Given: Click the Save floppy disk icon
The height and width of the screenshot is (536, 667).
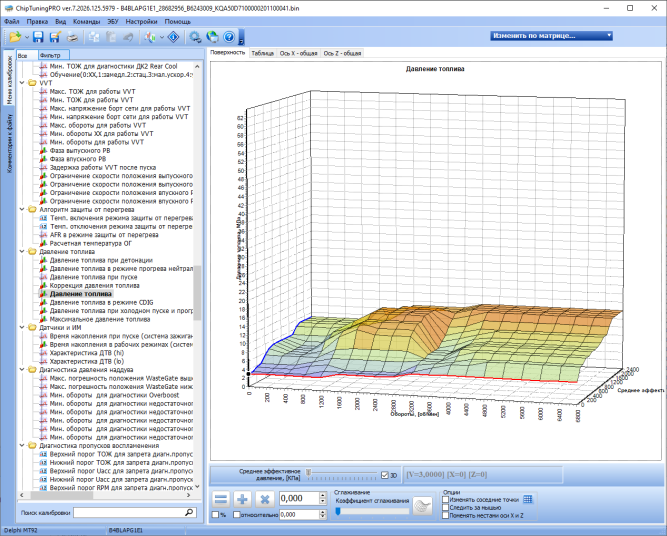Looking at the screenshot, I should pyautogui.click(x=38, y=37).
